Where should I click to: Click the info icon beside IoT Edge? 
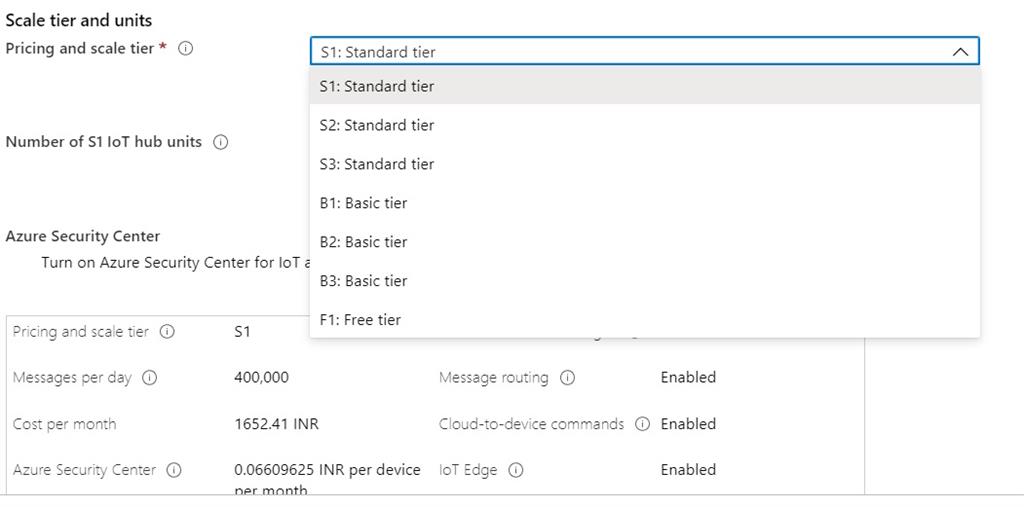pyautogui.click(x=516, y=470)
